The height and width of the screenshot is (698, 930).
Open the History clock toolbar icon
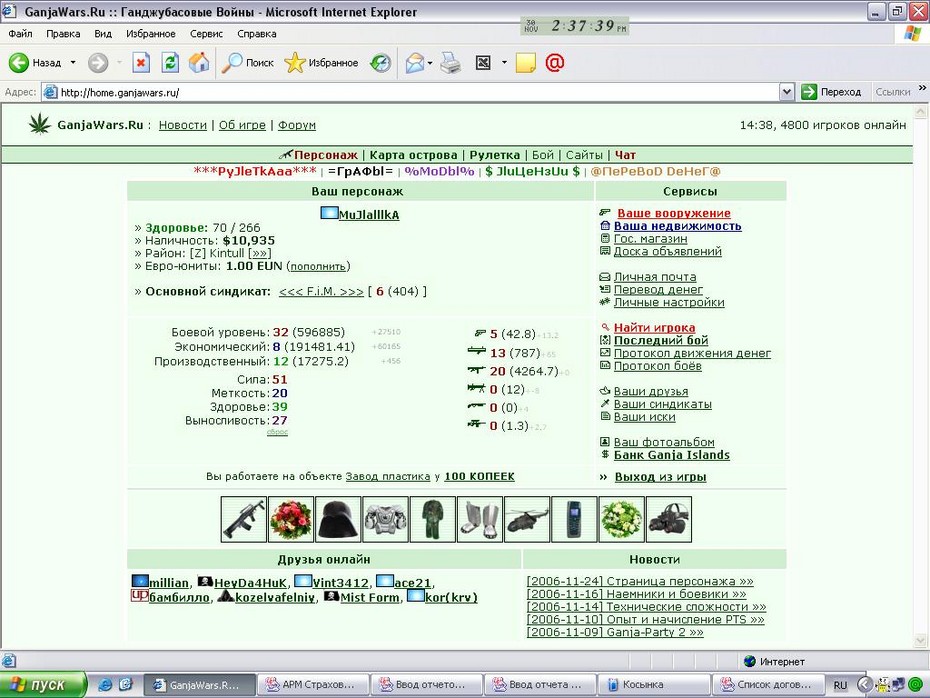pos(380,62)
